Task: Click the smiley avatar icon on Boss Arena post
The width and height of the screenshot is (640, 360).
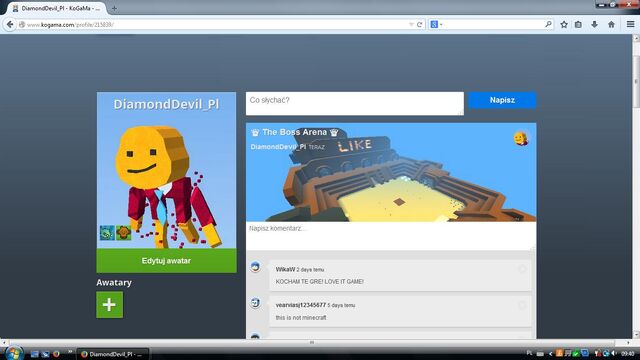Action: (521, 139)
